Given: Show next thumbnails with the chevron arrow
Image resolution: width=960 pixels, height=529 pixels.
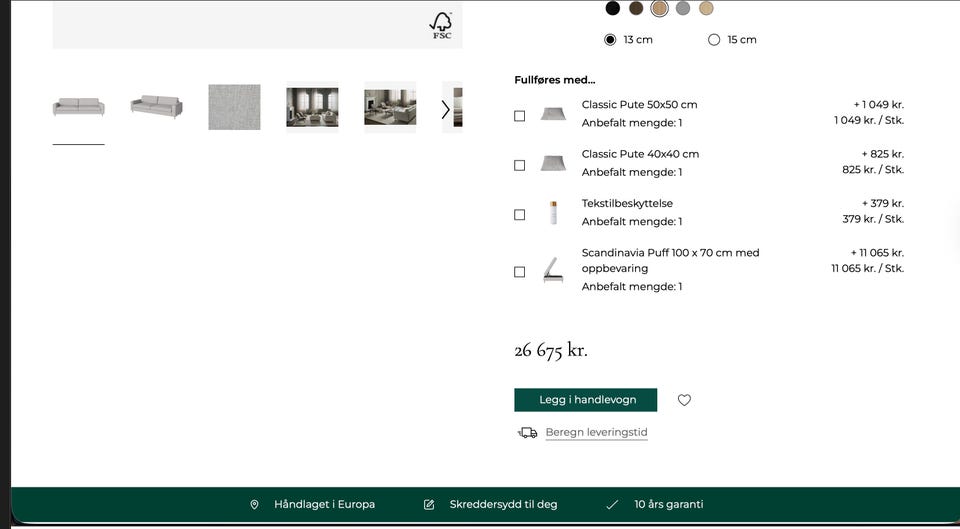Looking at the screenshot, I should click(x=445, y=110).
